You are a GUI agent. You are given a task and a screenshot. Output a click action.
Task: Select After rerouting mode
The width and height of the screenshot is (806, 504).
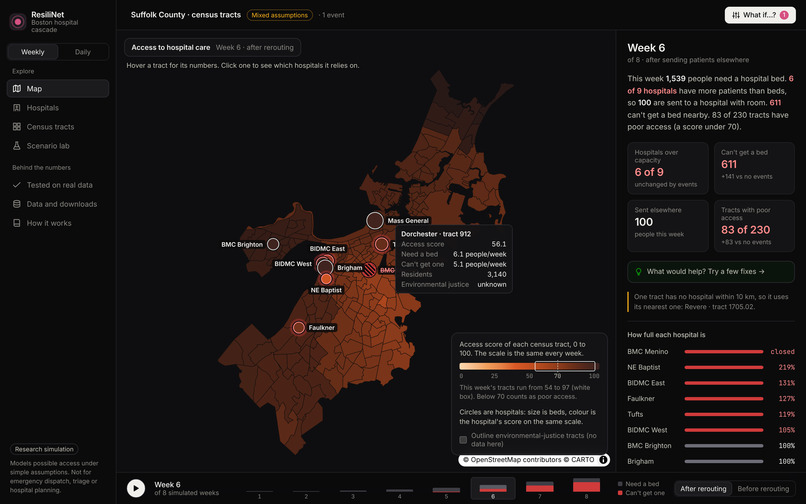(703, 489)
